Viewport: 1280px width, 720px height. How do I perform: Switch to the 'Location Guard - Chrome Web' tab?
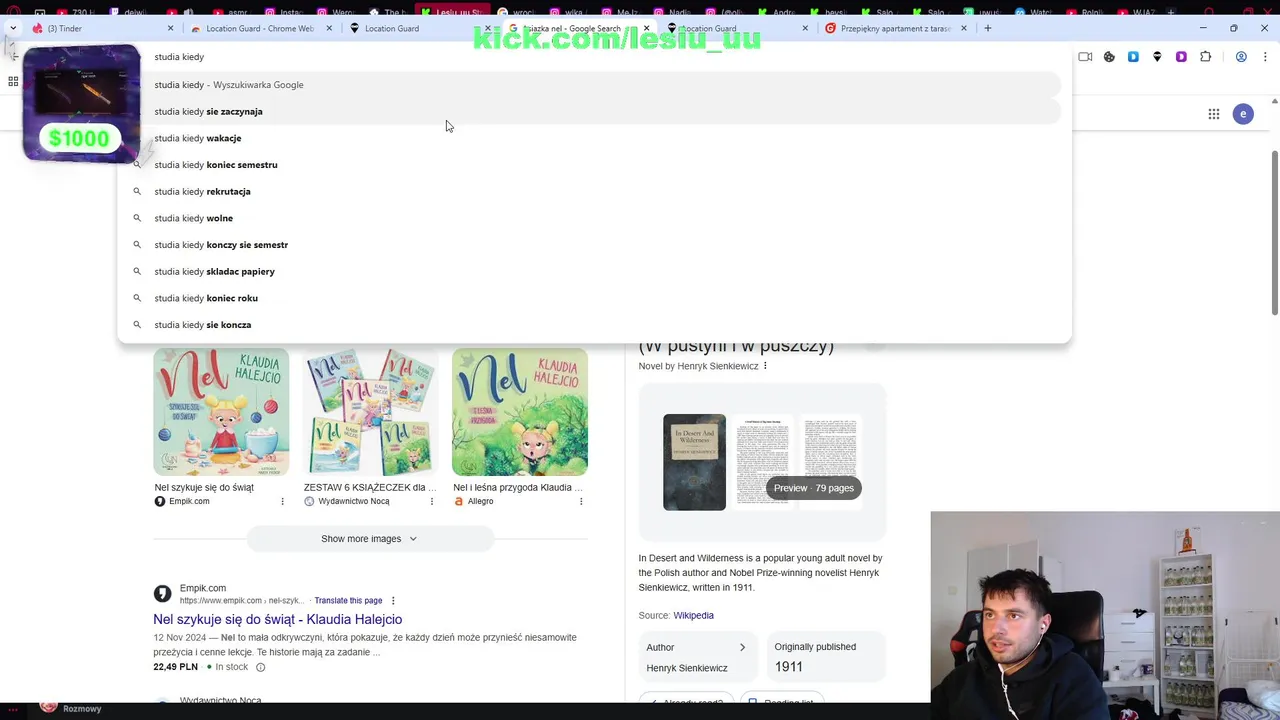pos(260,28)
